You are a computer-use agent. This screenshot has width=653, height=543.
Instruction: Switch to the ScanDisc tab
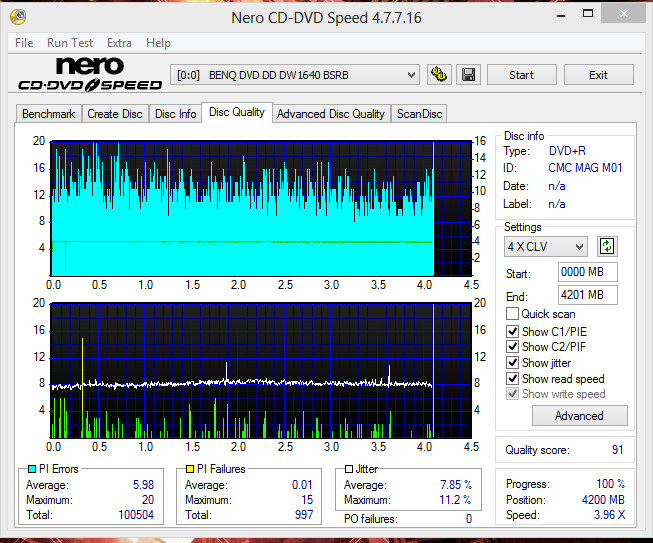coord(419,114)
